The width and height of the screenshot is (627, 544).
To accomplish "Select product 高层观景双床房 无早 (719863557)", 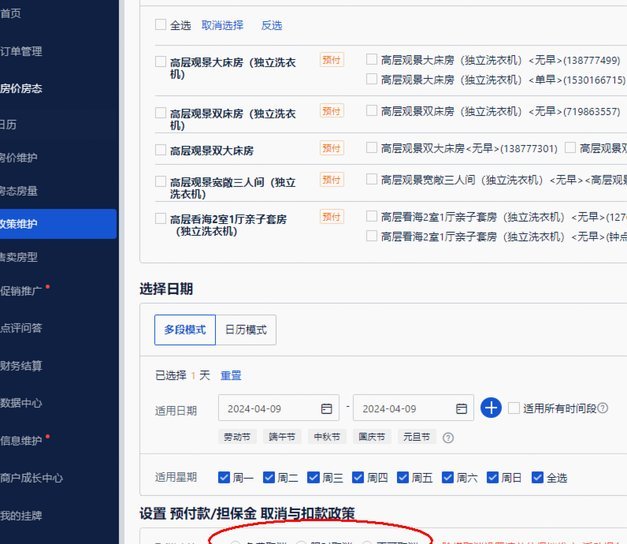I will (x=371, y=111).
